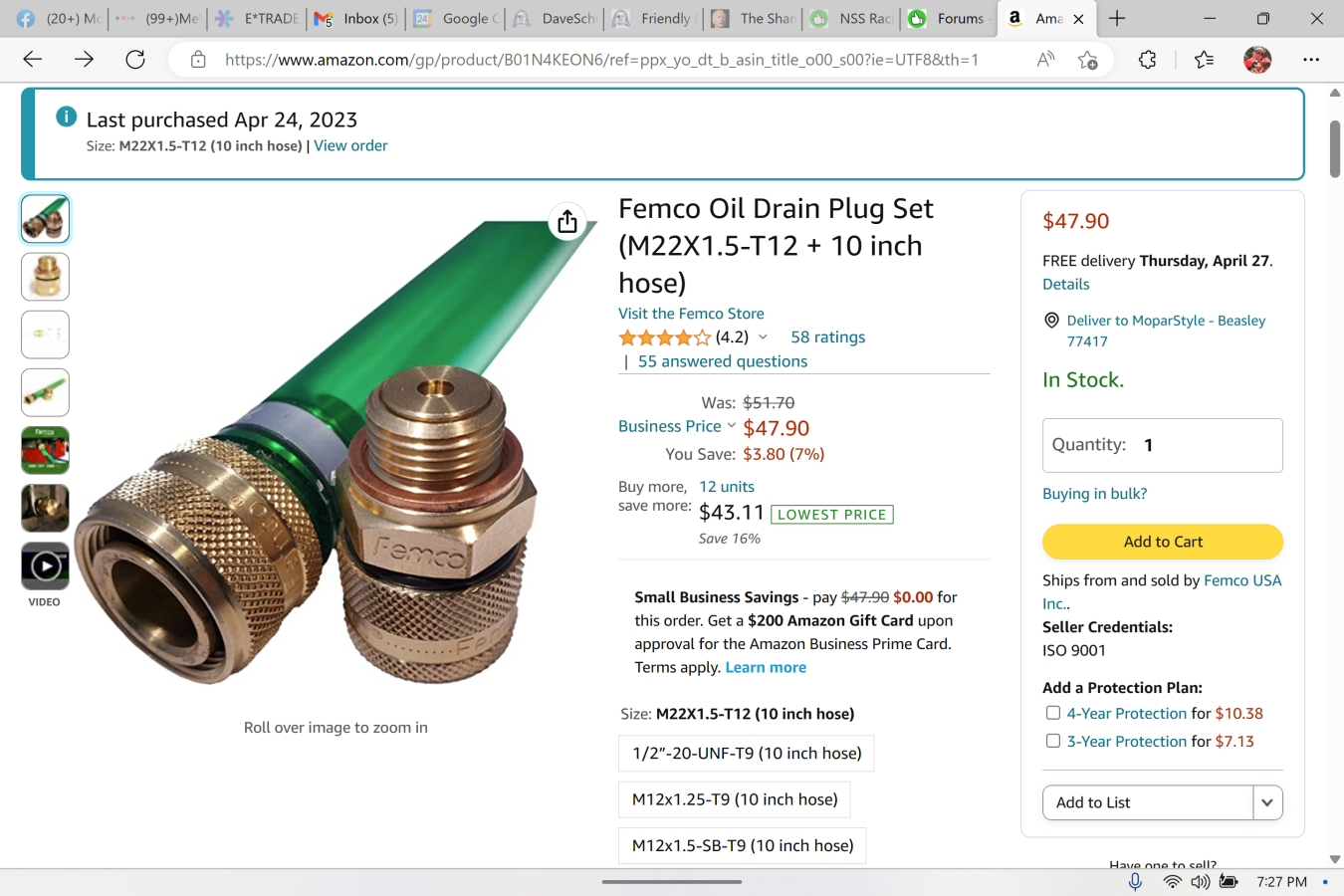Screen dimensions: 1344x896
Task: Open the Read Aloud icon
Action: pyautogui.click(x=1045, y=60)
